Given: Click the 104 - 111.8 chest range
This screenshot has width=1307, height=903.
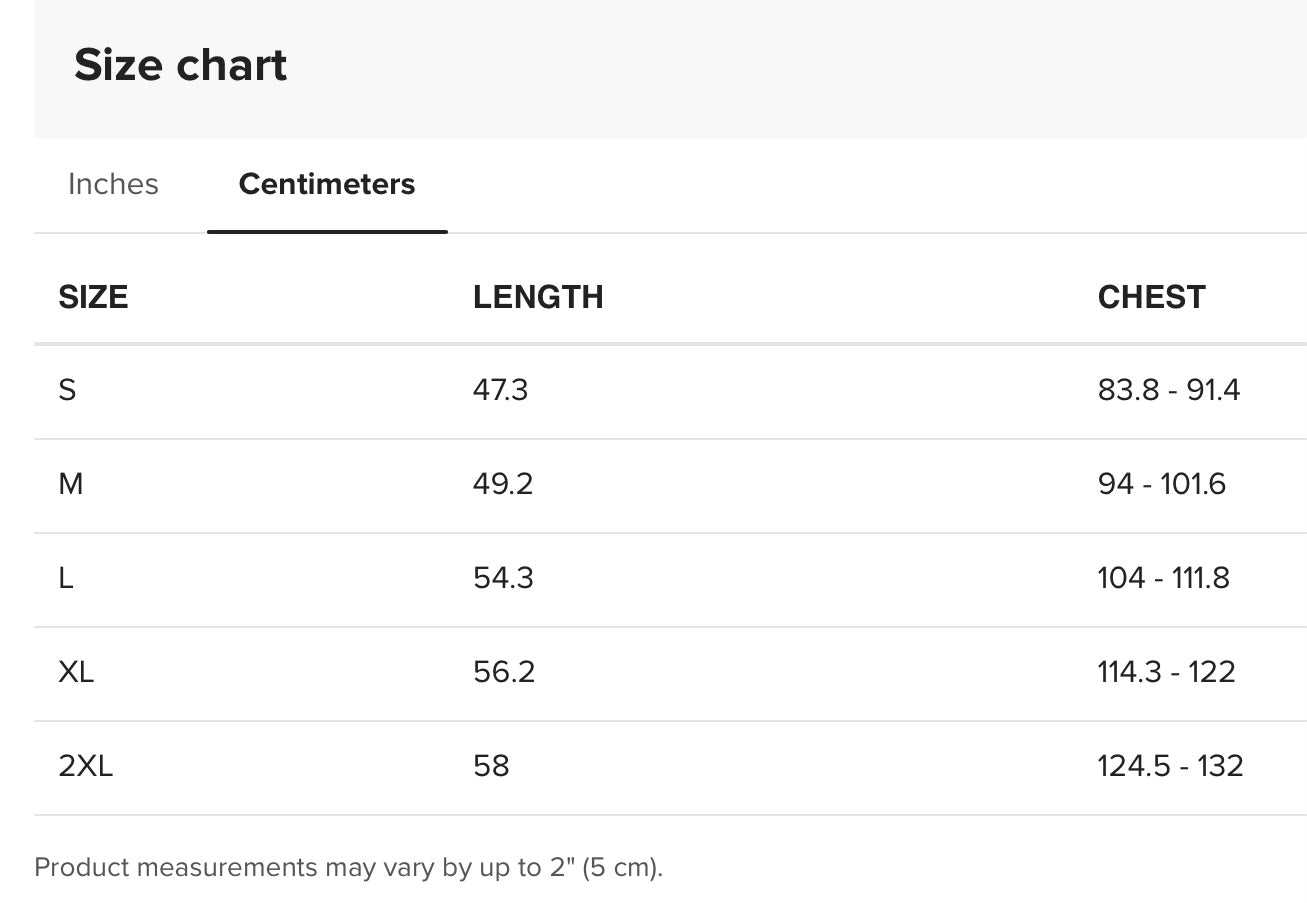Looking at the screenshot, I should (x=1163, y=578).
